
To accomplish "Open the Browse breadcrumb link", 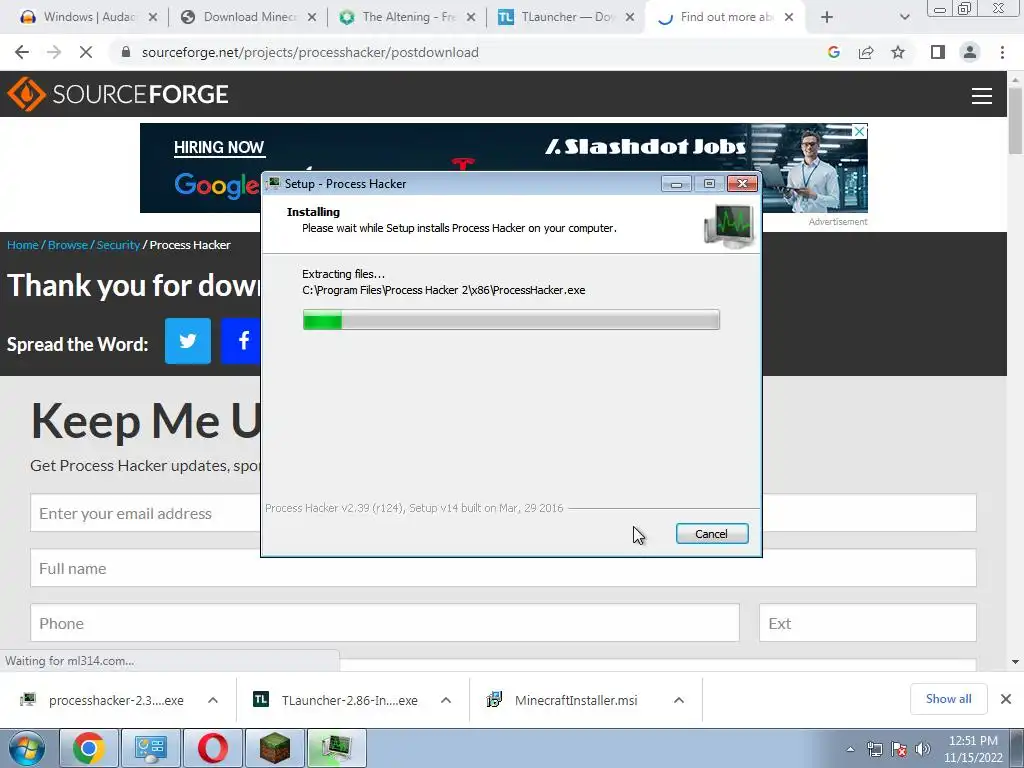I will click(67, 245).
